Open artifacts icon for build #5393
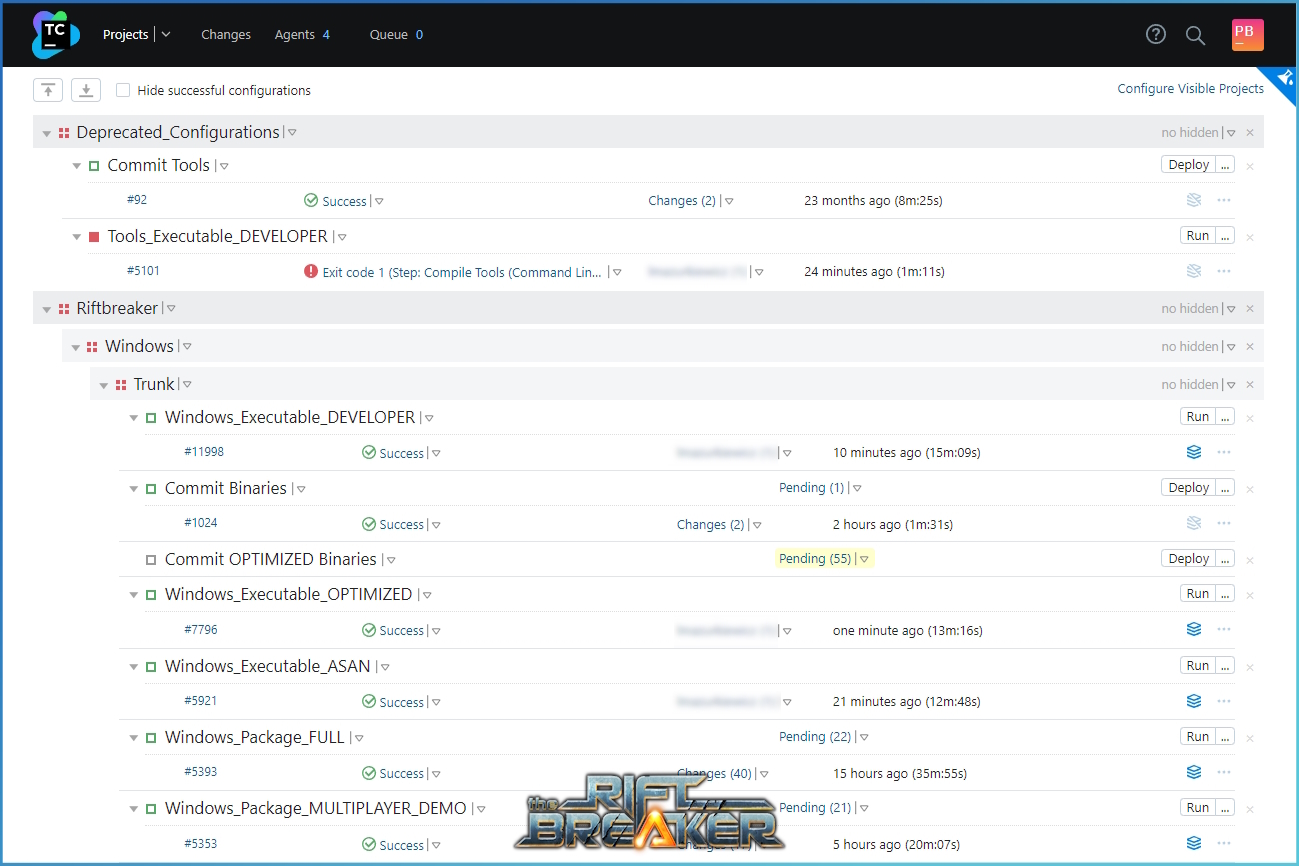The height and width of the screenshot is (866, 1299). pos(1193,772)
